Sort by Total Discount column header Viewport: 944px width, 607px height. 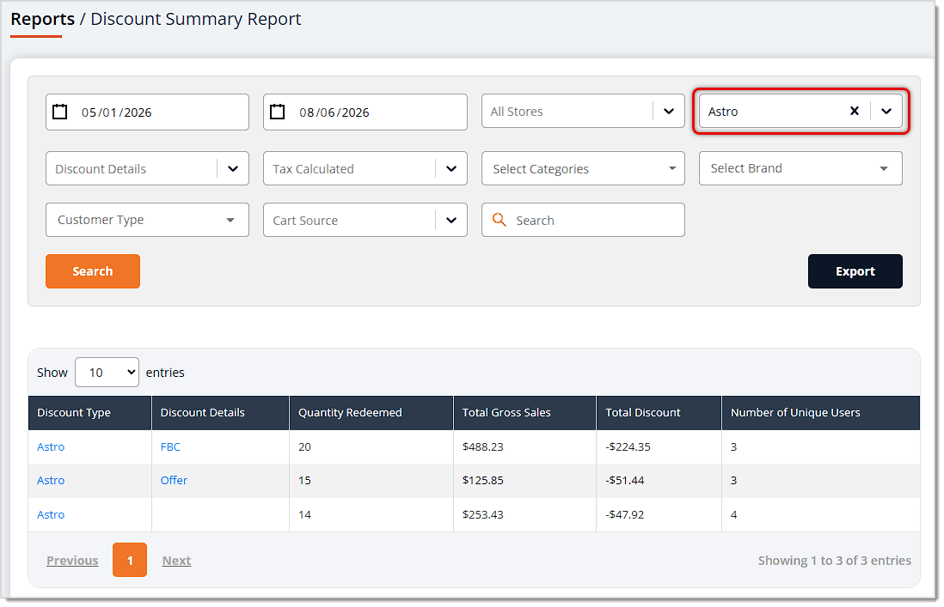(659, 412)
